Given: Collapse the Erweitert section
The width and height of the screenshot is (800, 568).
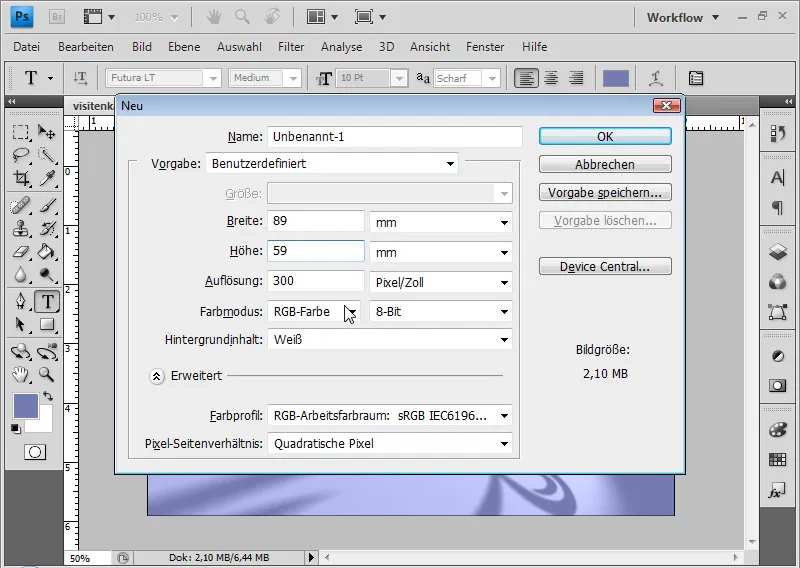Looking at the screenshot, I should coord(157,377).
